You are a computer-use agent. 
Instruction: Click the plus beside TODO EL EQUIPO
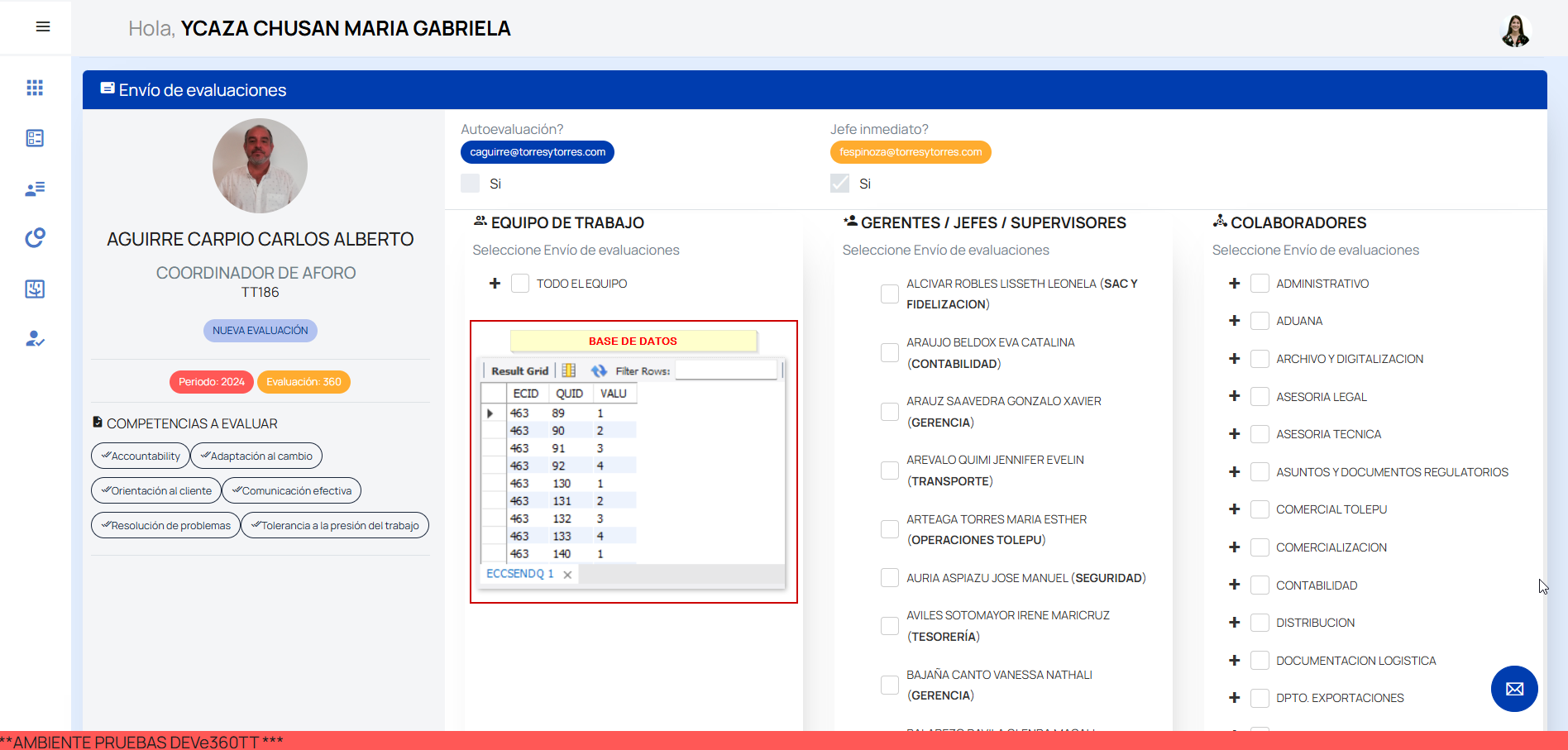click(x=495, y=283)
